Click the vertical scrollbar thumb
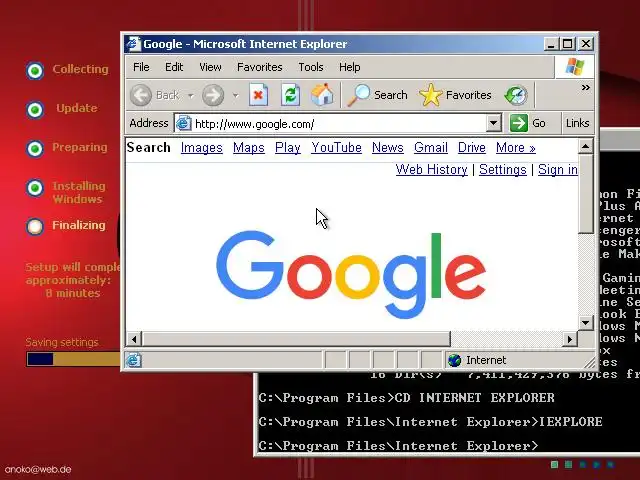The image size is (640, 480). [x=585, y=193]
